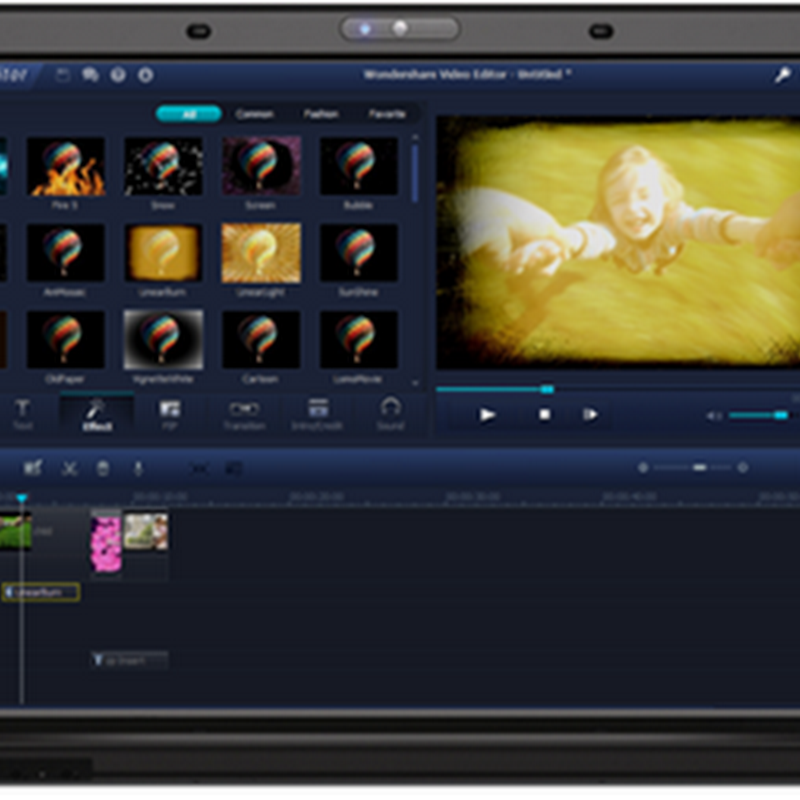This screenshot has width=800, height=800.
Task: Click the effects list scroll-up arrow
Action: pos(415,137)
